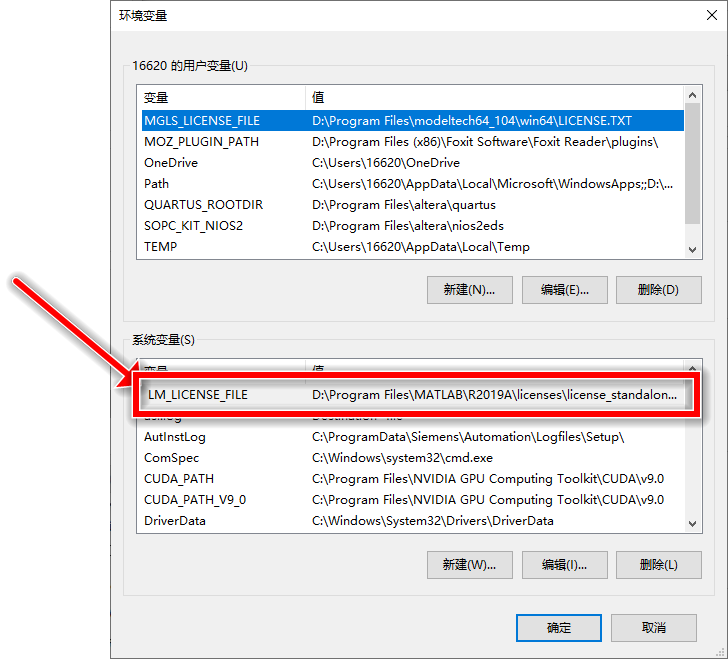Click the 值 column header in user list

click(318, 98)
